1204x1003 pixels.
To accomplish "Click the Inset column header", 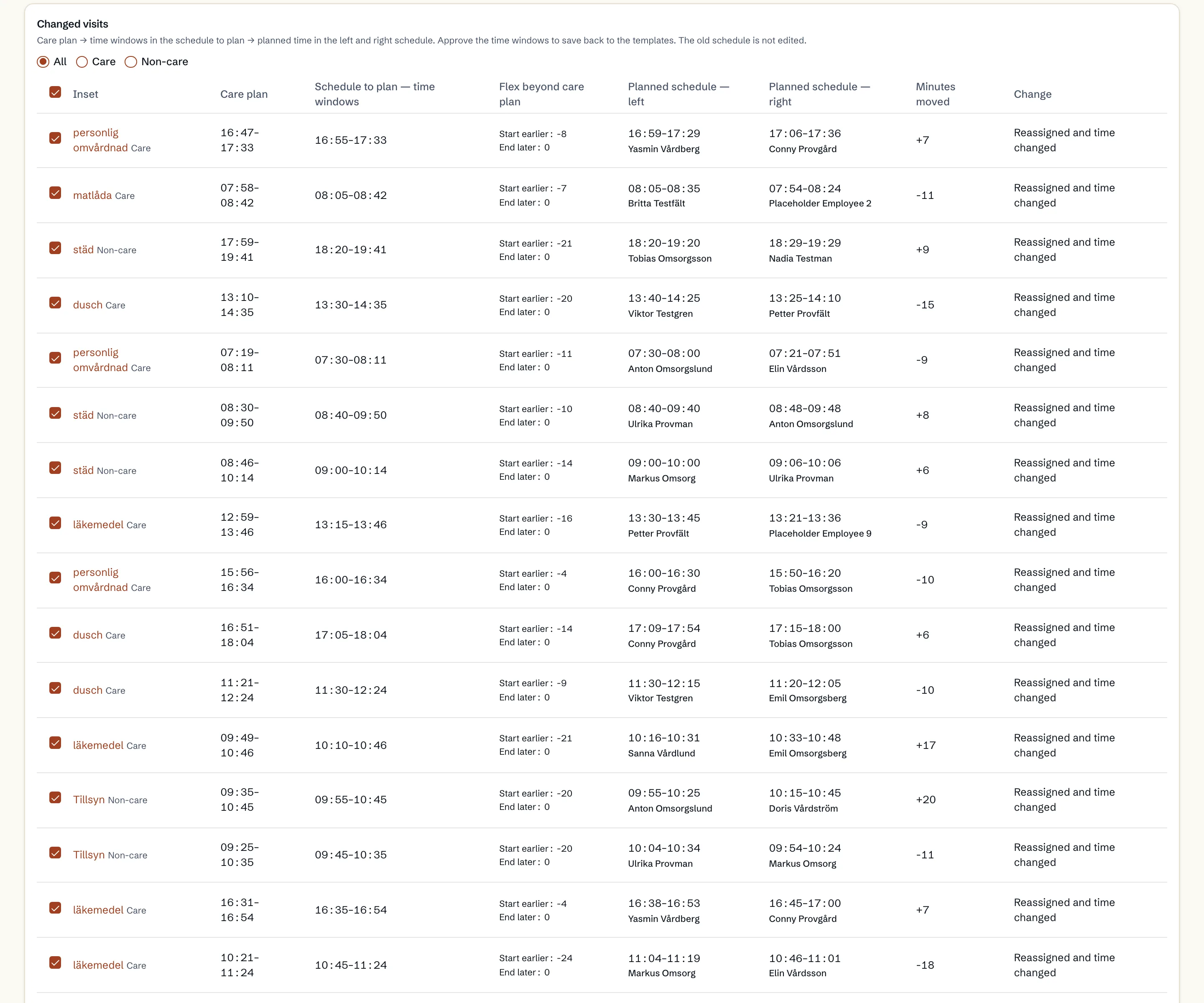I will click(85, 94).
